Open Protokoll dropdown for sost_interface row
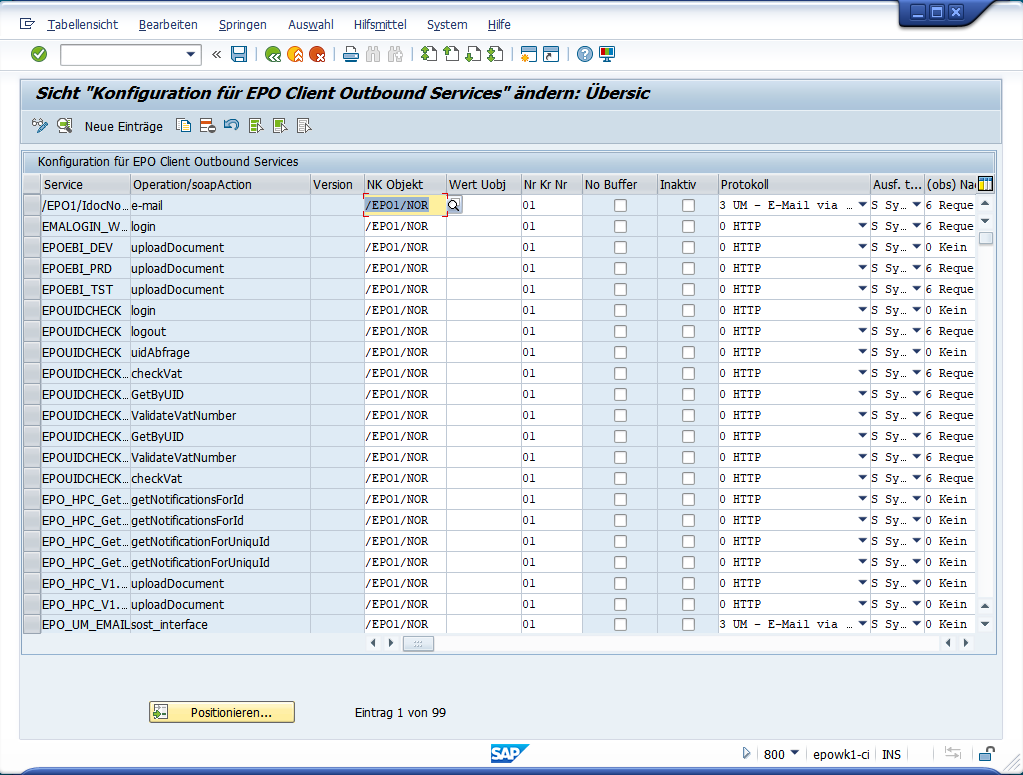Viewport: 1023px width, 775px height. click(863, 624)
